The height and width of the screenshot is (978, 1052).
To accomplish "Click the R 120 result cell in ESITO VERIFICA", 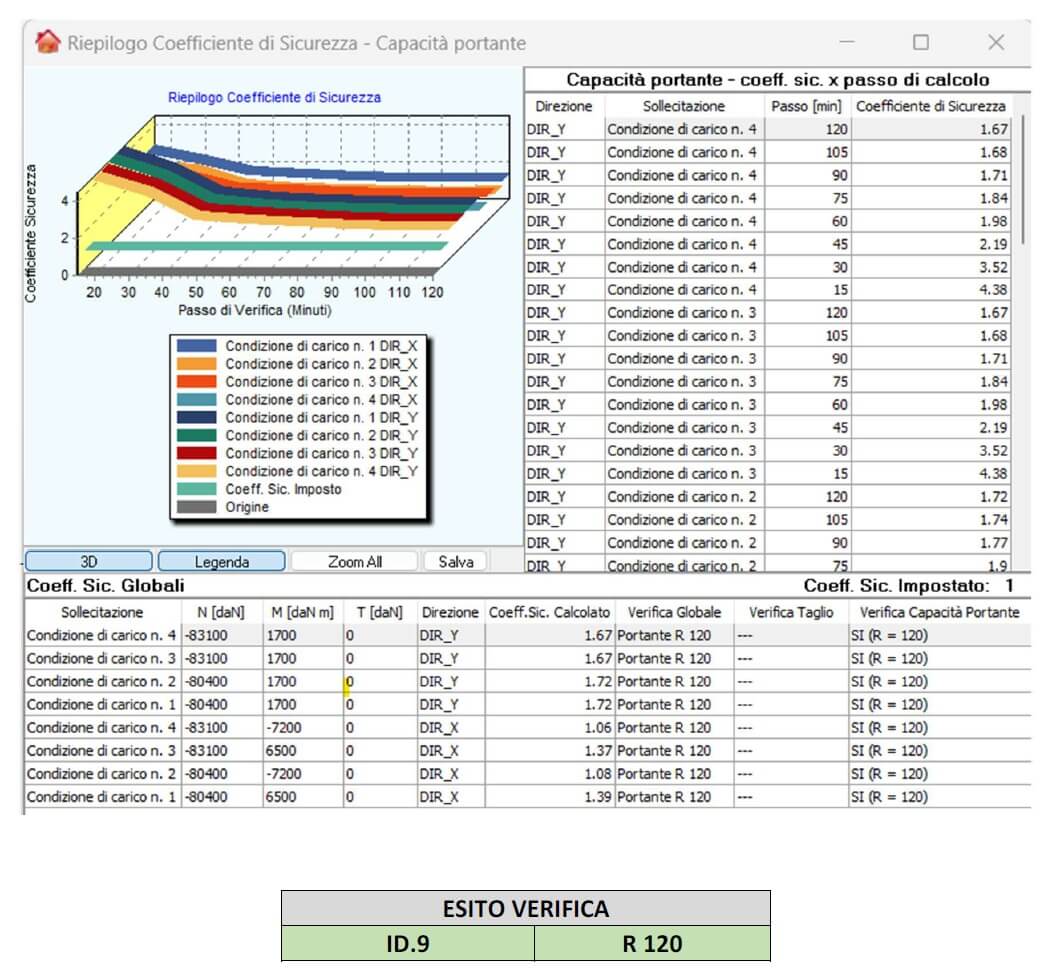I will point(652,944).
